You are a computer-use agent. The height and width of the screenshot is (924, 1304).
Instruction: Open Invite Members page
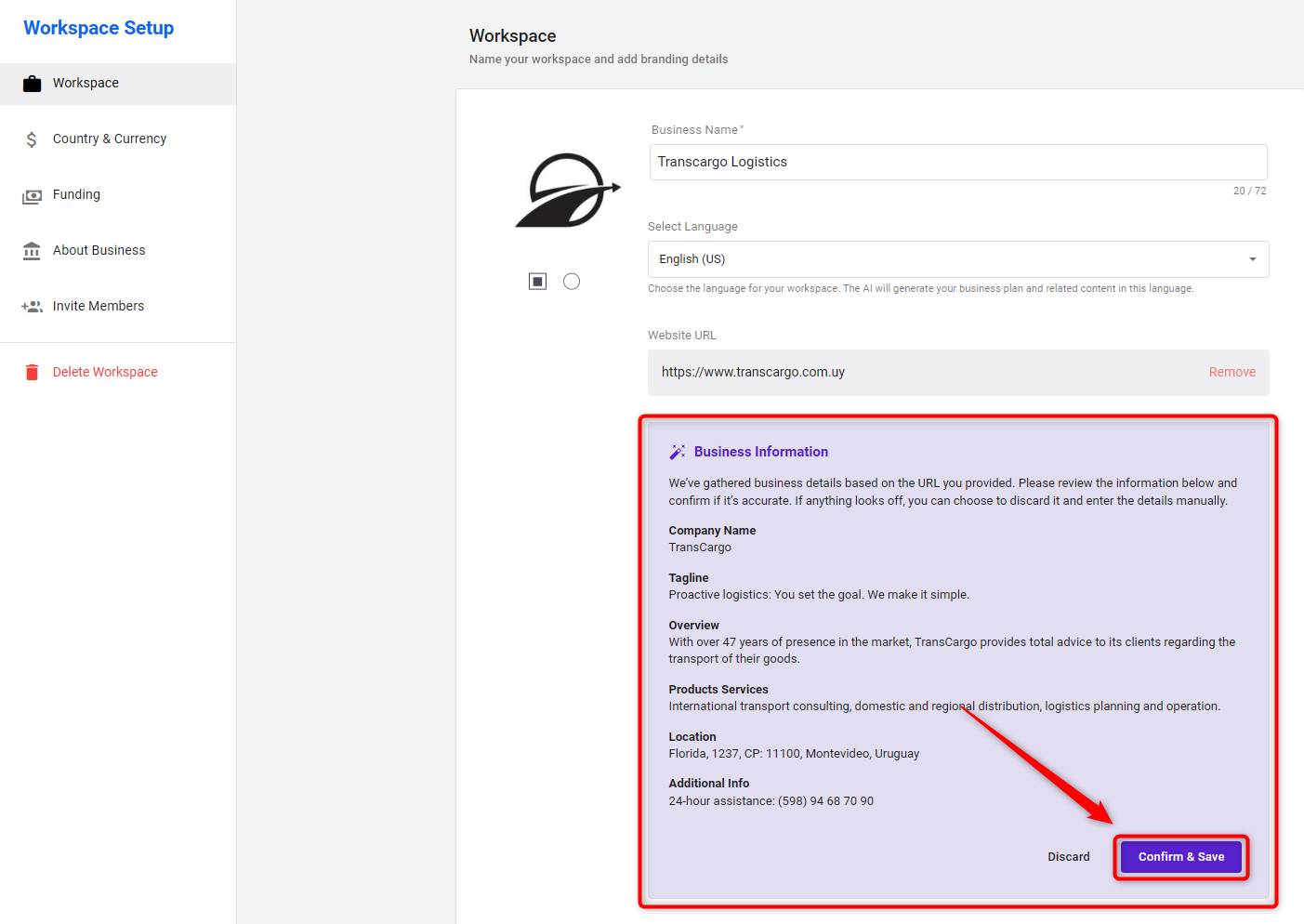point(118,307)
